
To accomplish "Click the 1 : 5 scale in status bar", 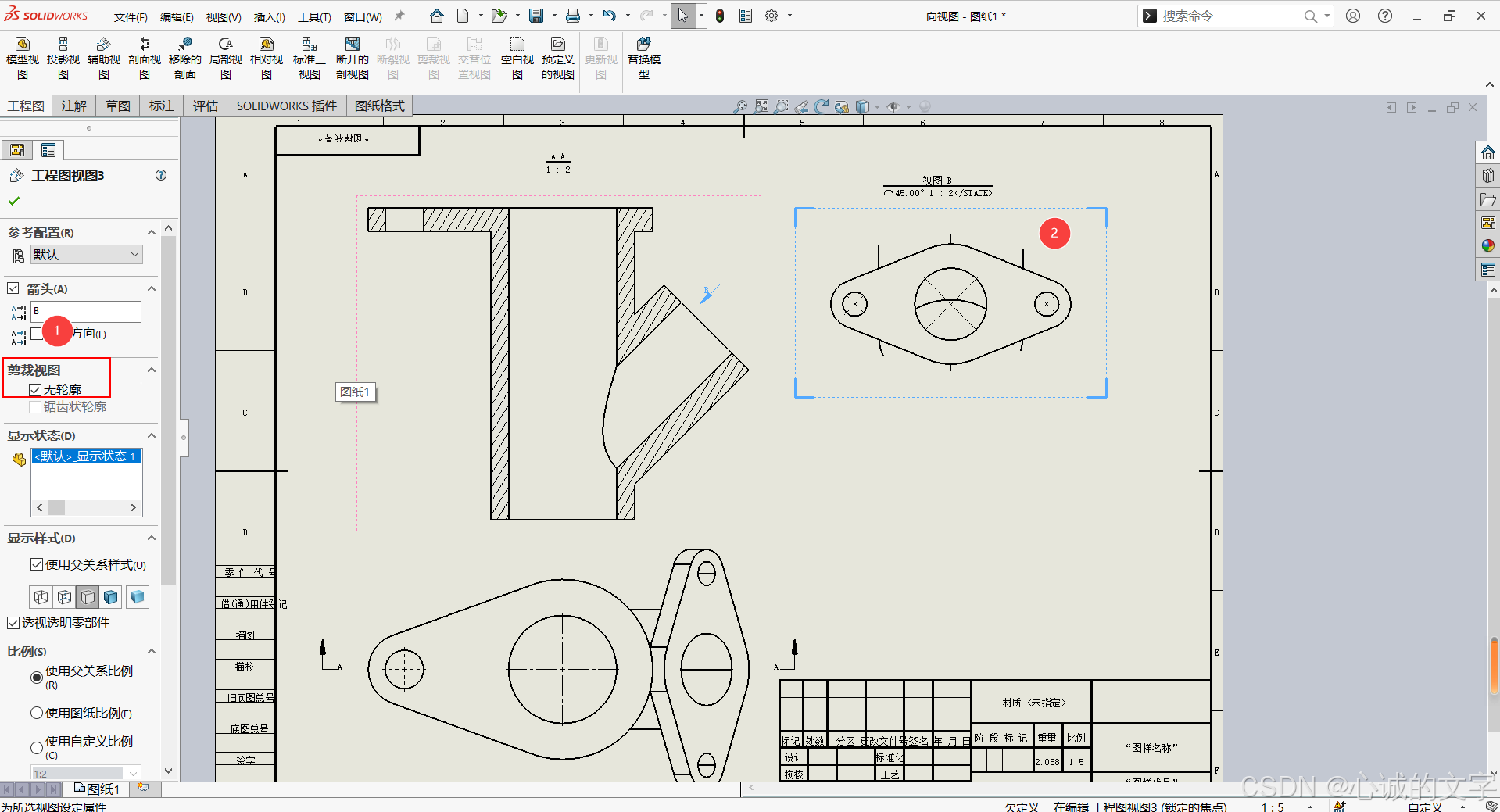I will click(x=1273, y=807).
